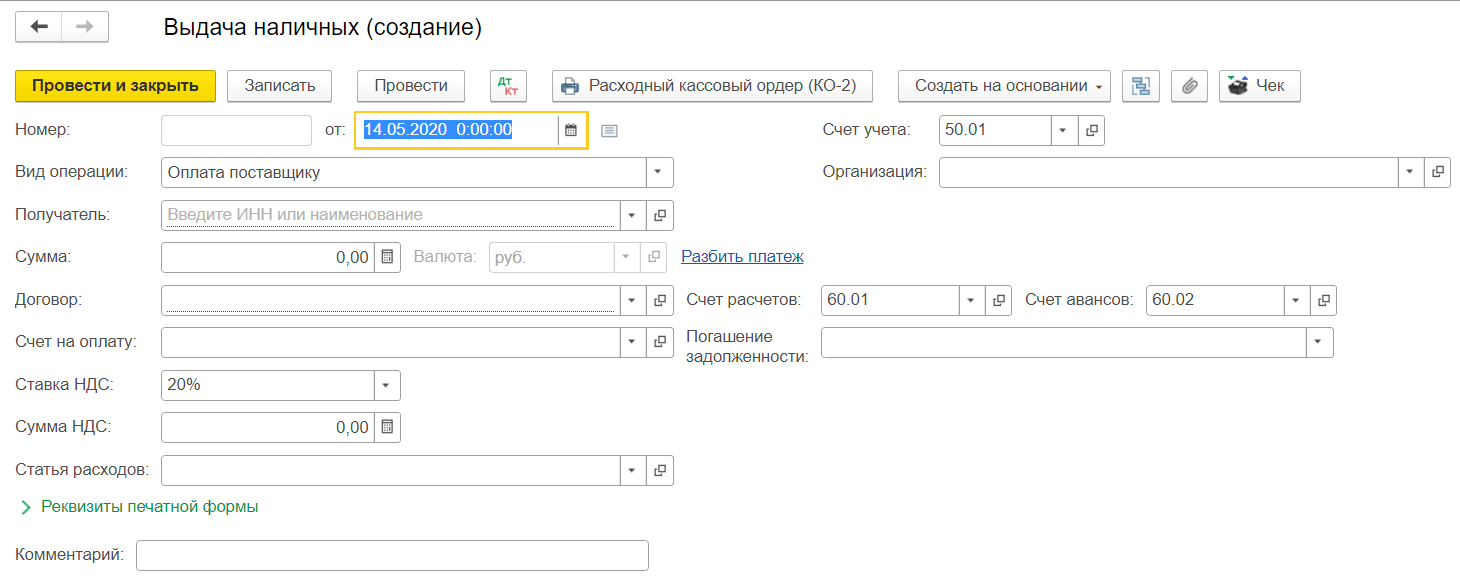The height and width of the screenshot is (587, 1460).
Task: Open calculator for Сумма НДС field
Action: (x=388, y=427)
